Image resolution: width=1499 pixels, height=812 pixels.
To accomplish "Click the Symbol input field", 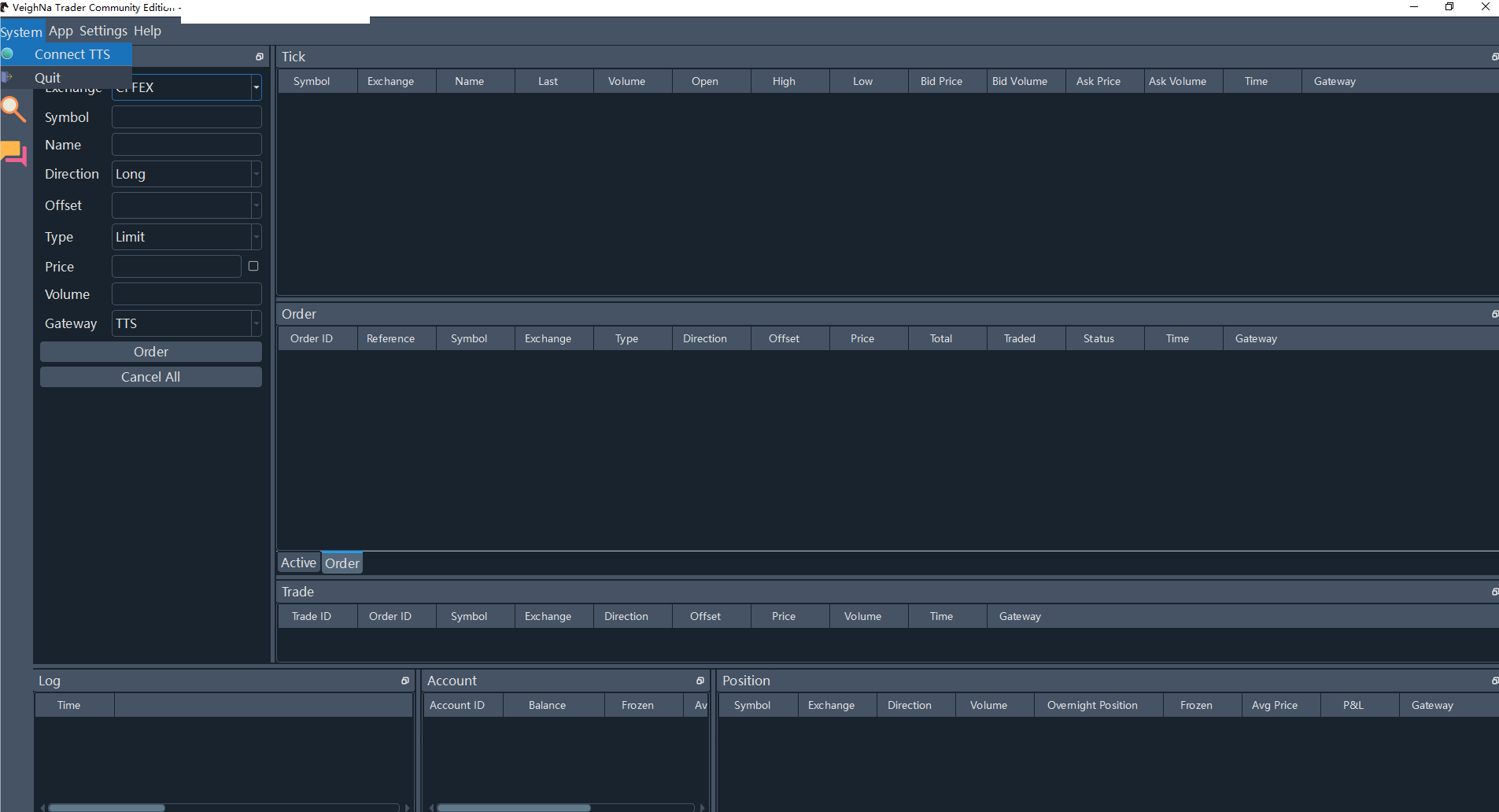I will (186, 117).
